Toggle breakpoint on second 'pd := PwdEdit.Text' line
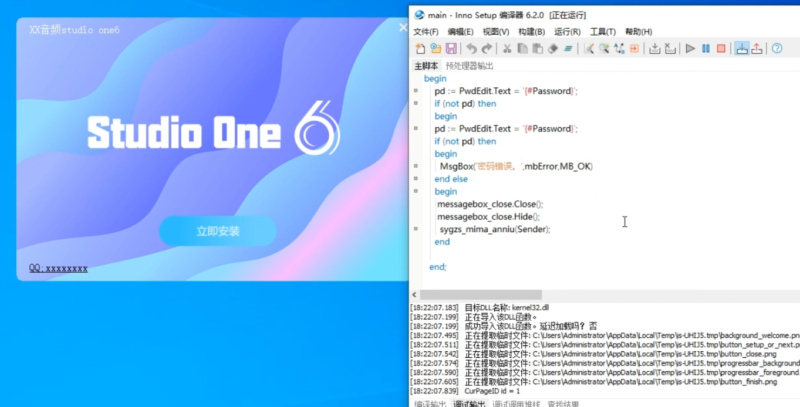This screenshot has width=800, height=407. click(416, 129)
